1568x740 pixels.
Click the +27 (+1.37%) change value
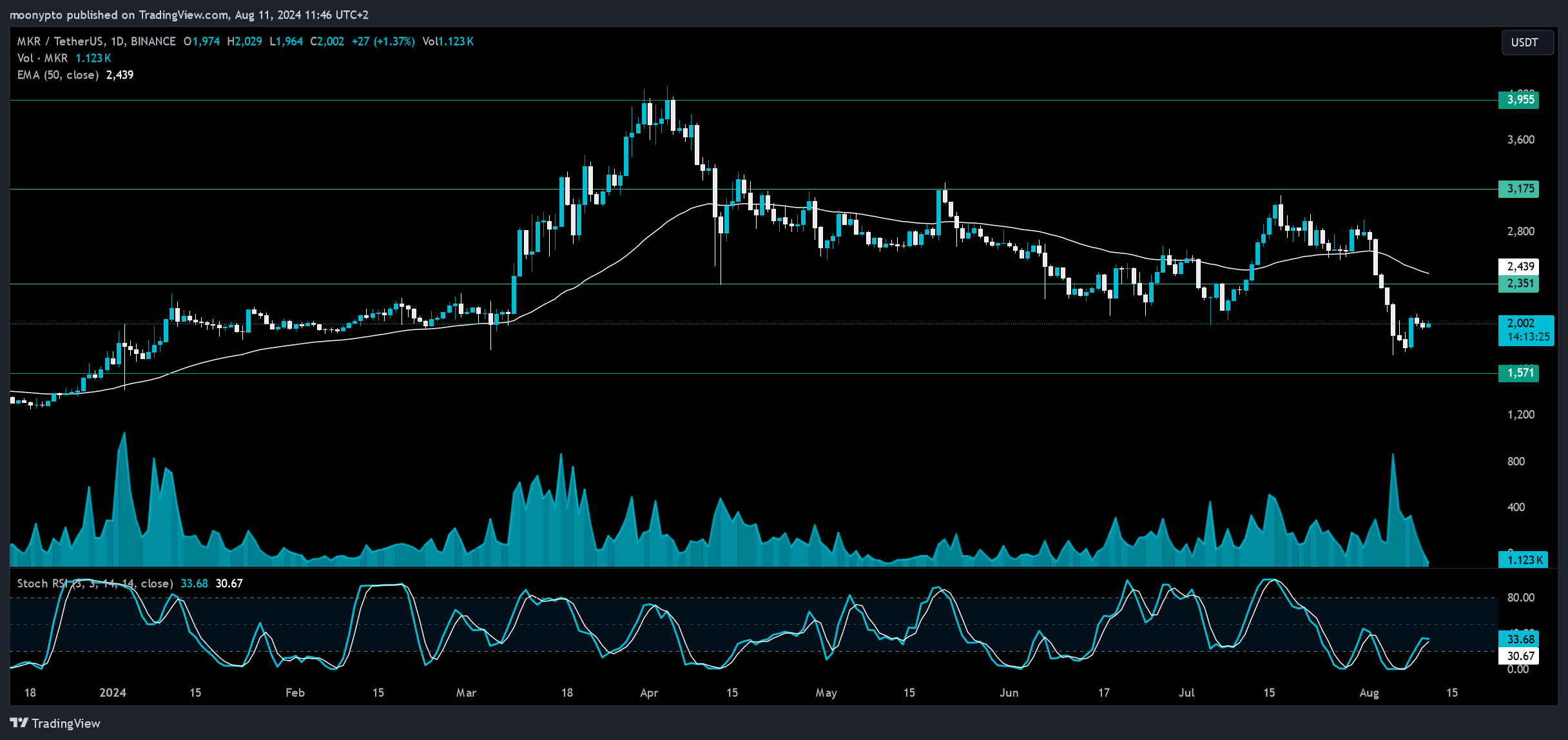point(383,41)
